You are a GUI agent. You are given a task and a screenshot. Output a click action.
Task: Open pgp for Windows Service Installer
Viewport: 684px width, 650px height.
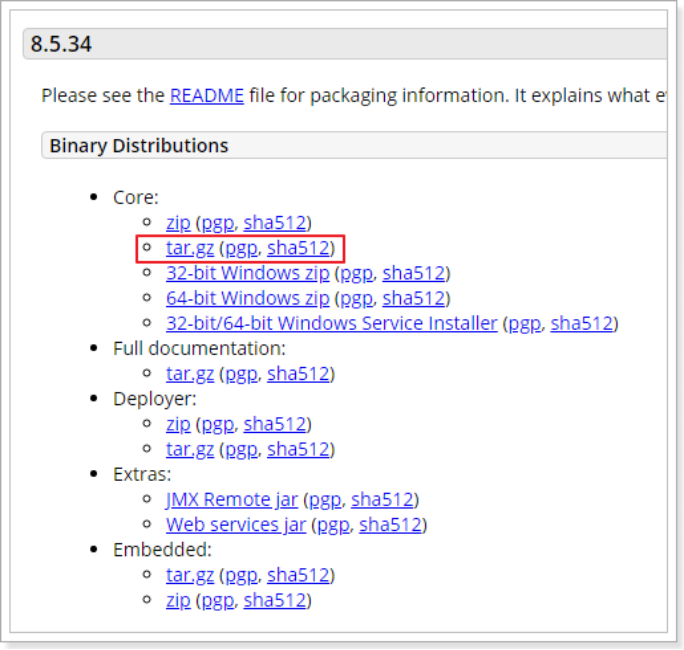[x=525, y=325]
